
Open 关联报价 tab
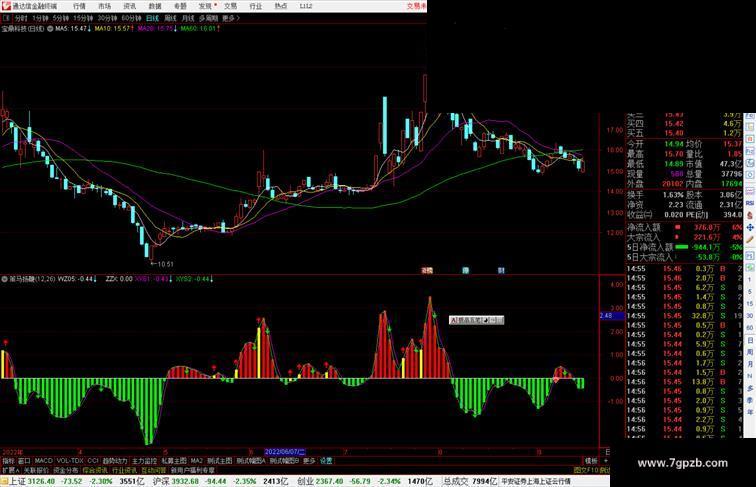tap(36, 470)
